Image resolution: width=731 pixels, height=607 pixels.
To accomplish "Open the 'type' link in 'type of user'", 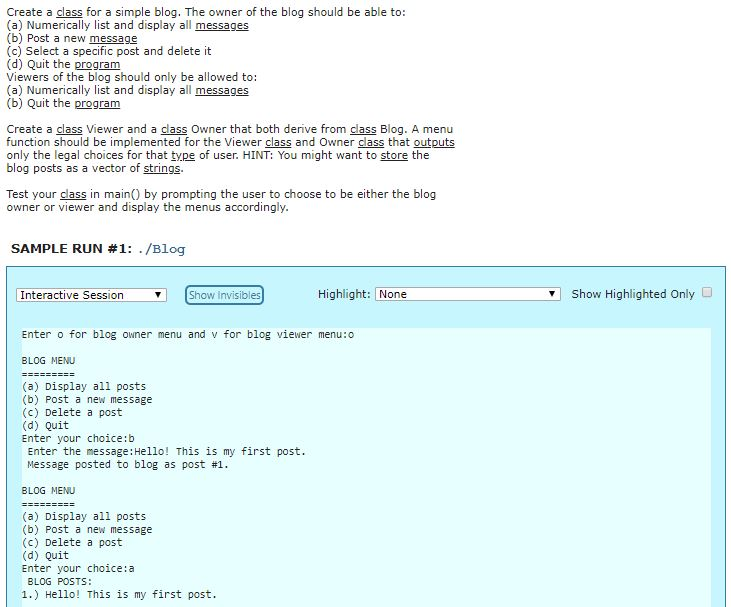I will [183, 155].
